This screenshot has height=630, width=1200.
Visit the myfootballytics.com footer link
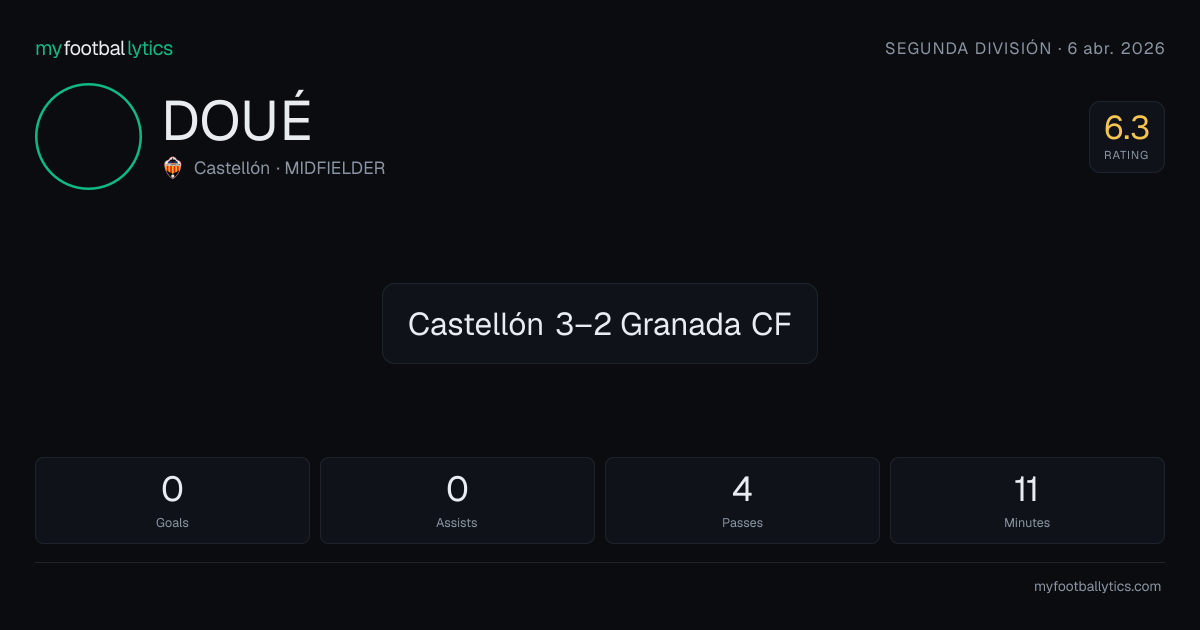click(1097, 587)
